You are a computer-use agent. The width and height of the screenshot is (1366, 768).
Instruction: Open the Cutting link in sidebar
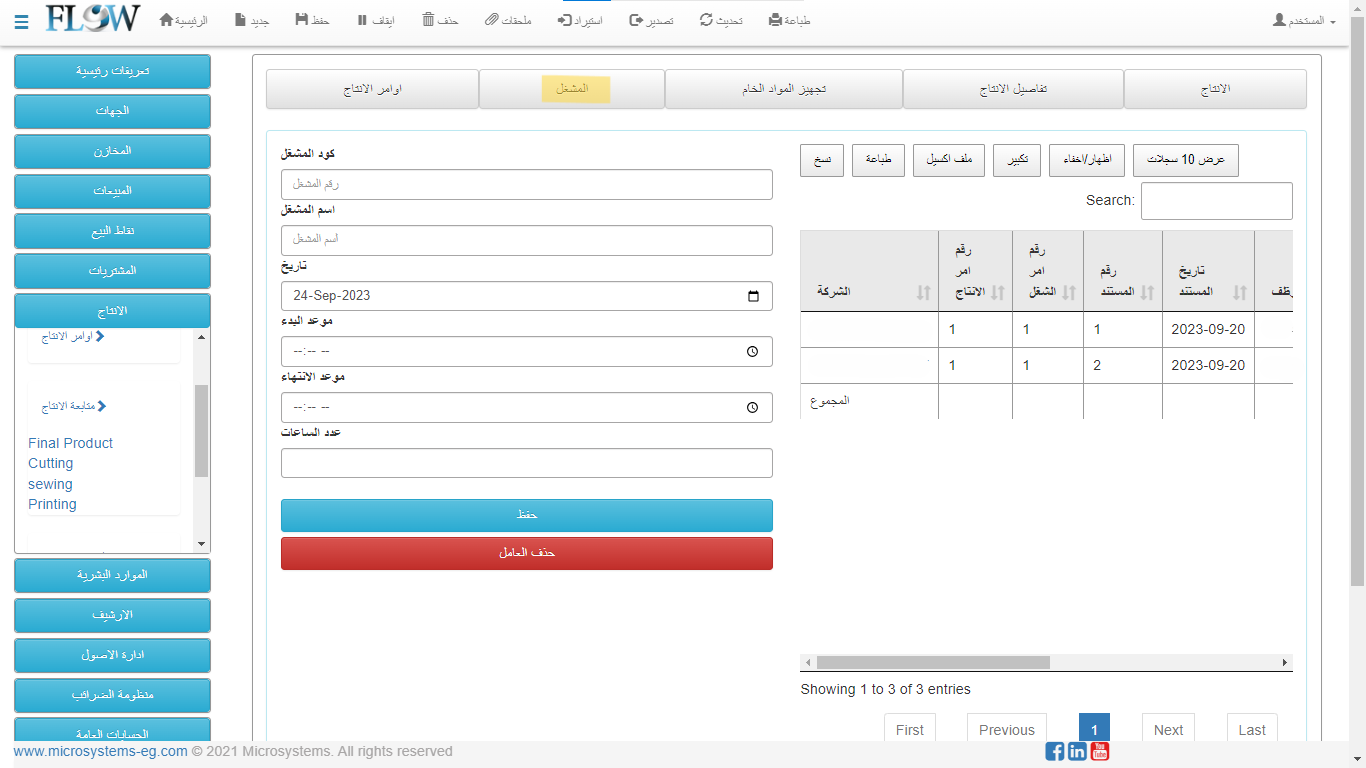pos(51,463)
